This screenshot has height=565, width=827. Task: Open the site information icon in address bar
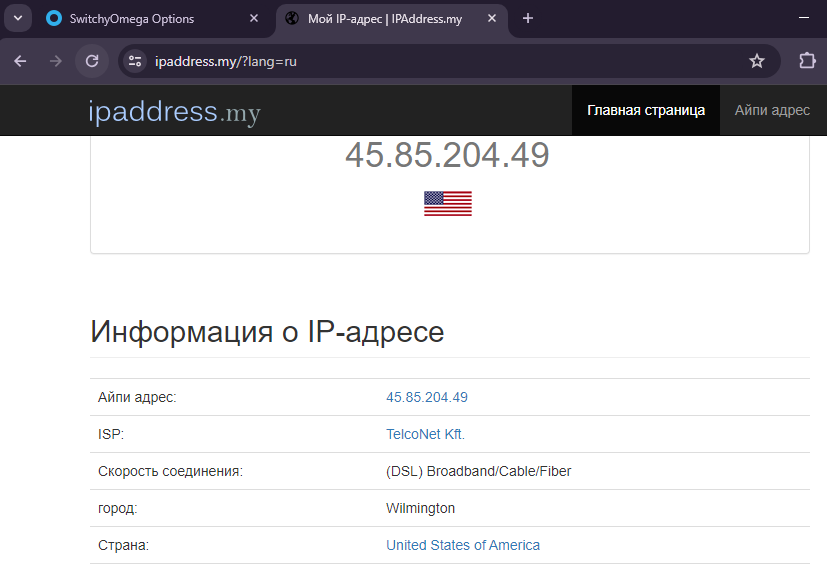pos(135,61)
